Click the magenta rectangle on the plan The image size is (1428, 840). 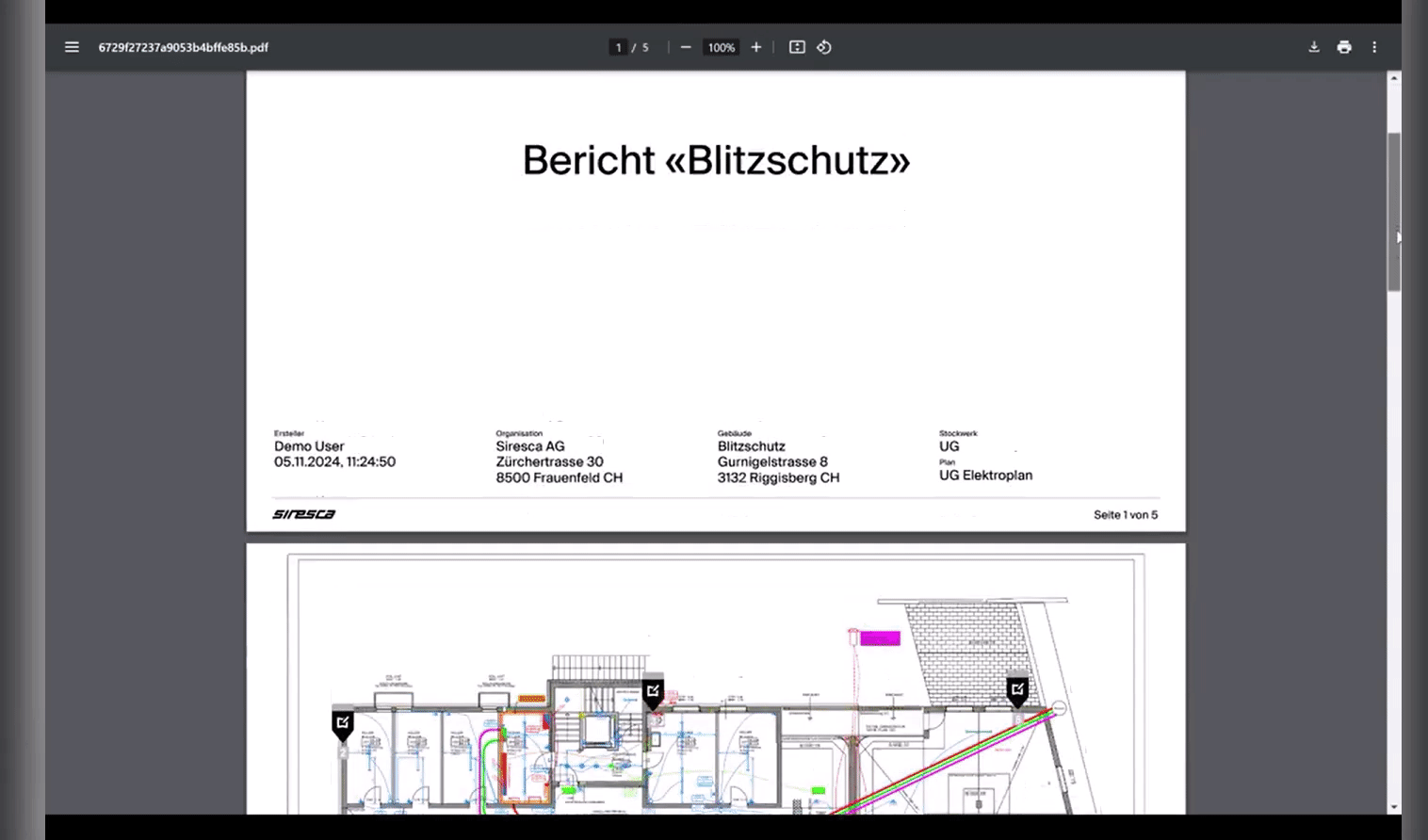point(880,638)
